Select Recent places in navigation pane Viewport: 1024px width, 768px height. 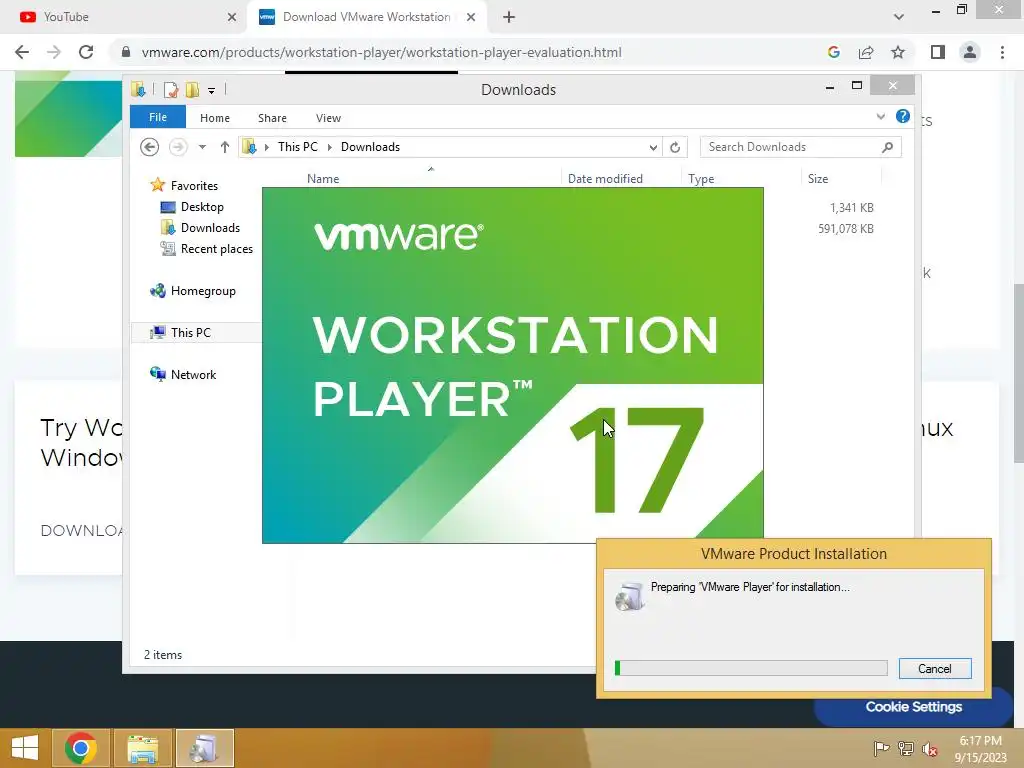pos(216,249)
